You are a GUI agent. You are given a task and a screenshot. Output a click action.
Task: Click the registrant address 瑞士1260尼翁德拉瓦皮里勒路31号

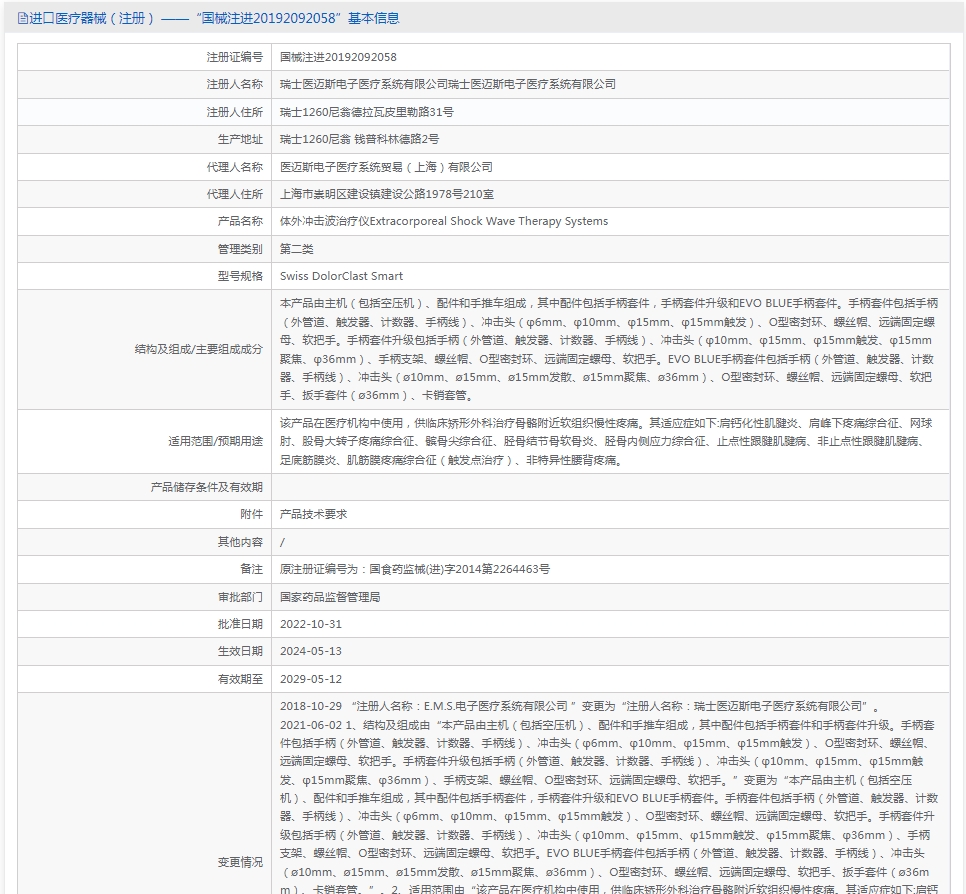pyautogui.click(x=366, y=112)
